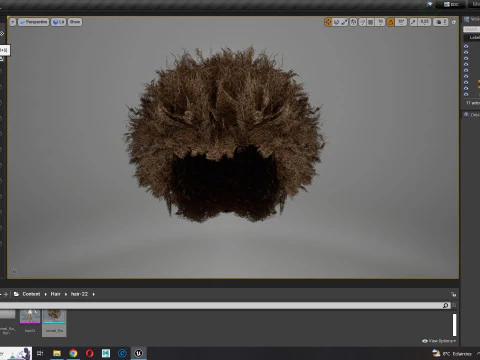Viewport: 480px width, 360px height.
Task: Click the surface snapping icon in viewport toolbar
Action: pos(362,22)
